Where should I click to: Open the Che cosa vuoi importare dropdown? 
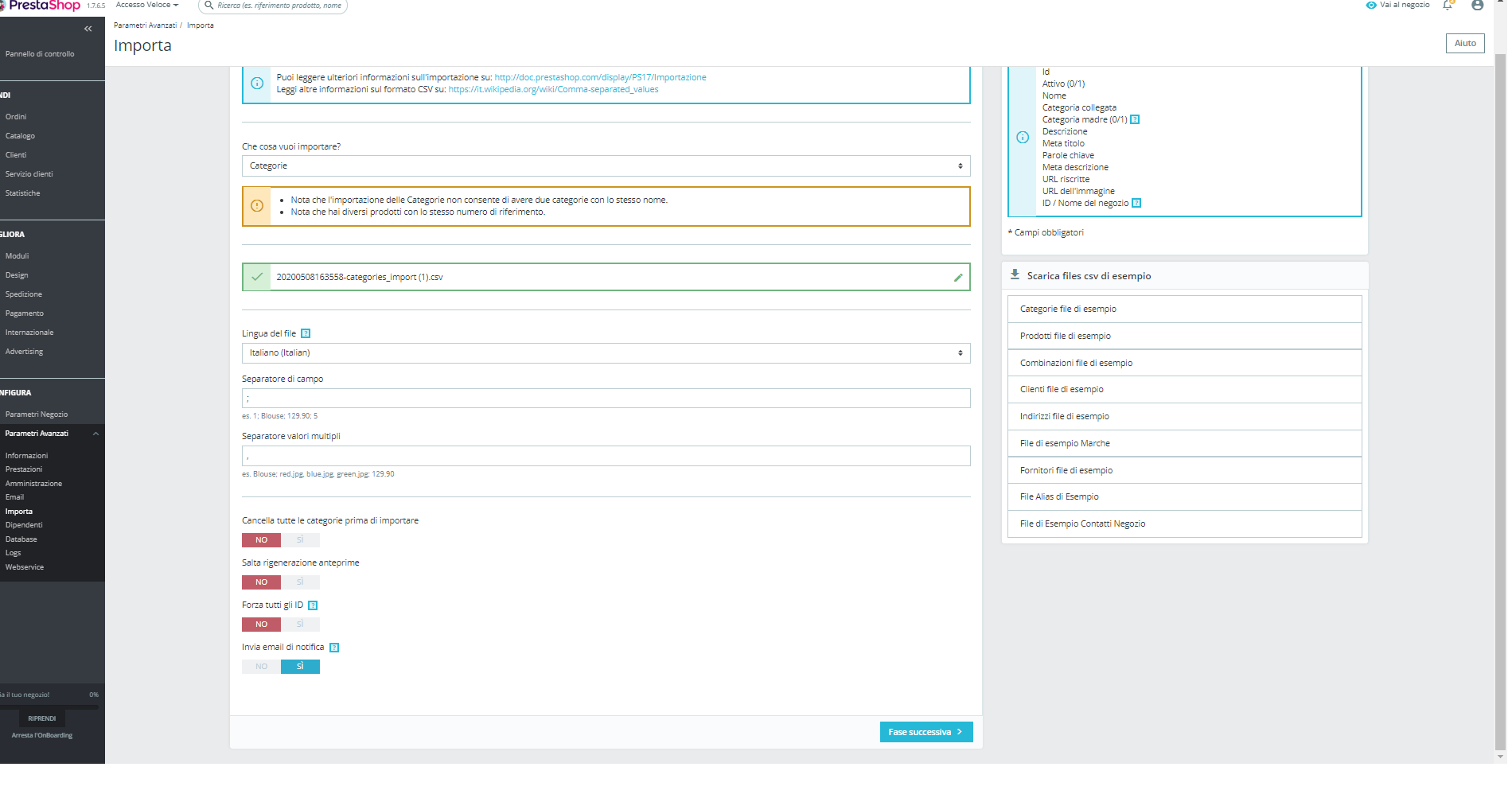606,166
